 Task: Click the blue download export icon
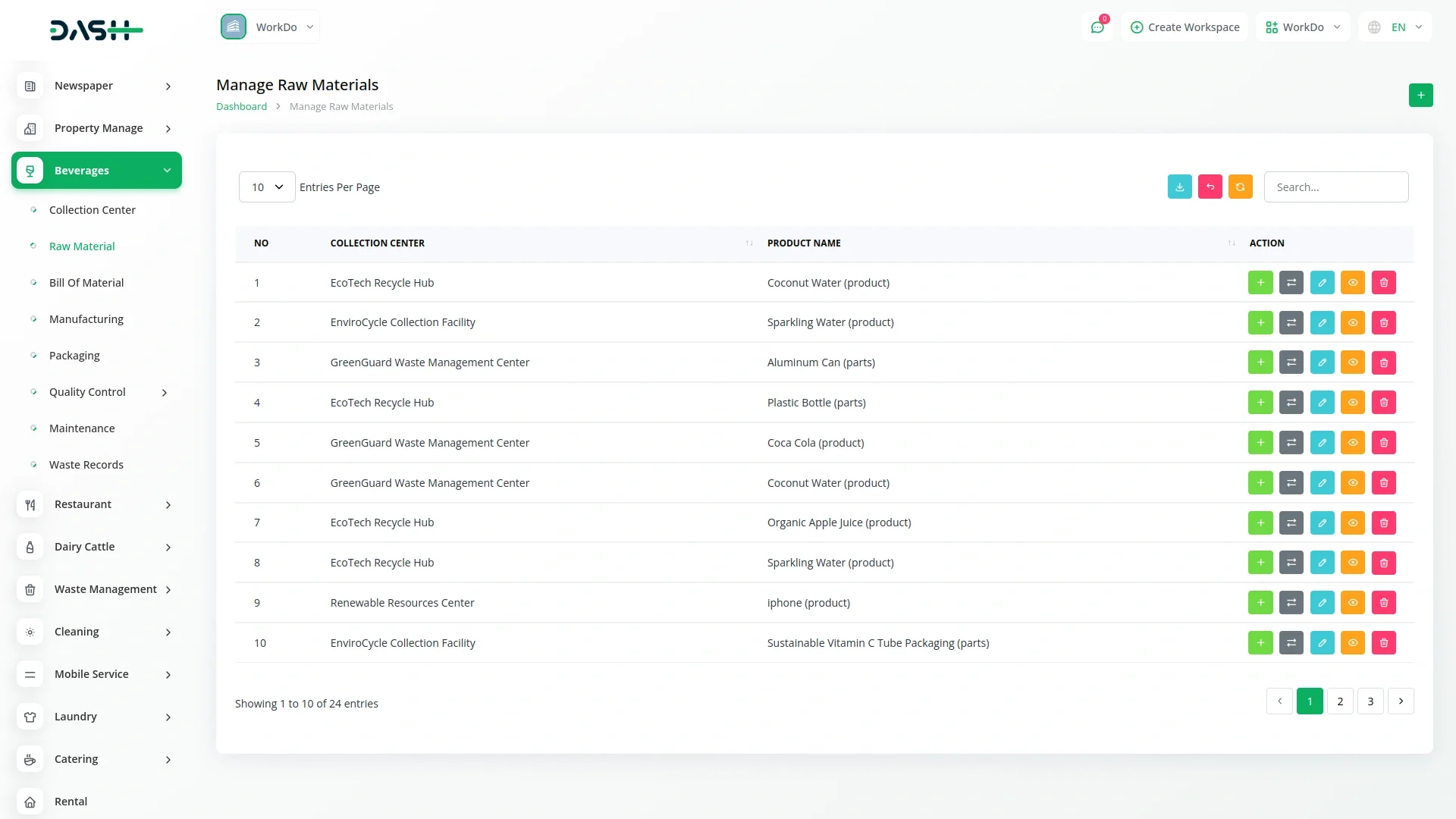point(1179,187)
